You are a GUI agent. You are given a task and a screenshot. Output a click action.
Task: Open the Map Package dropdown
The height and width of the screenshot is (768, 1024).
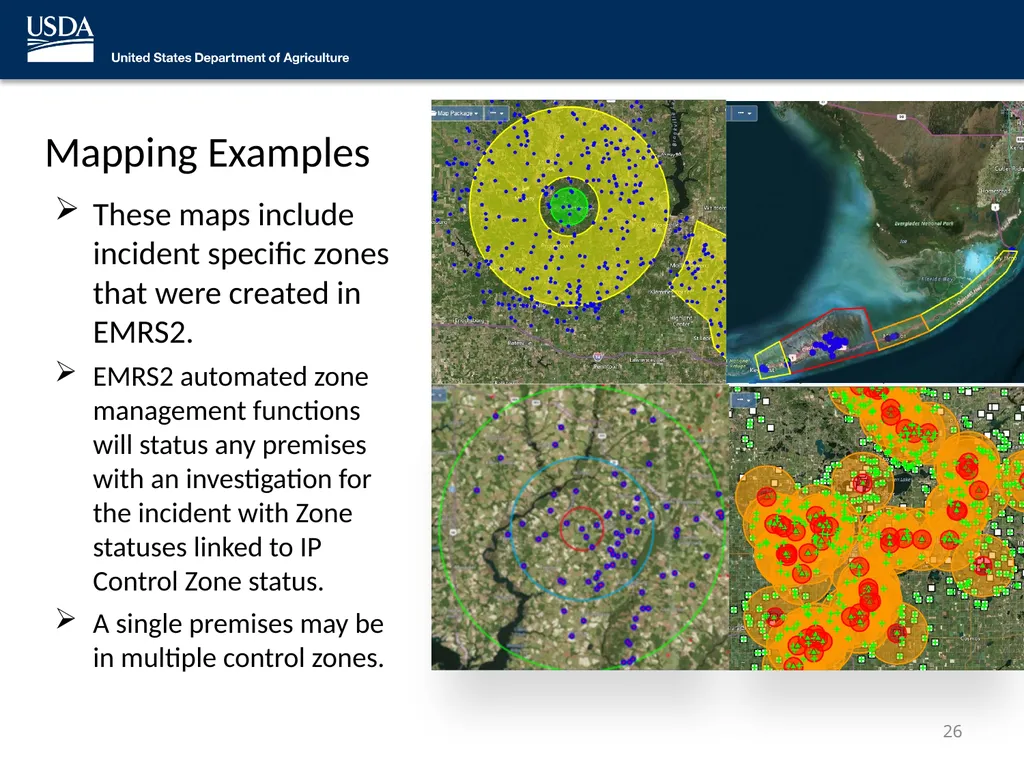tap(457, 113)
